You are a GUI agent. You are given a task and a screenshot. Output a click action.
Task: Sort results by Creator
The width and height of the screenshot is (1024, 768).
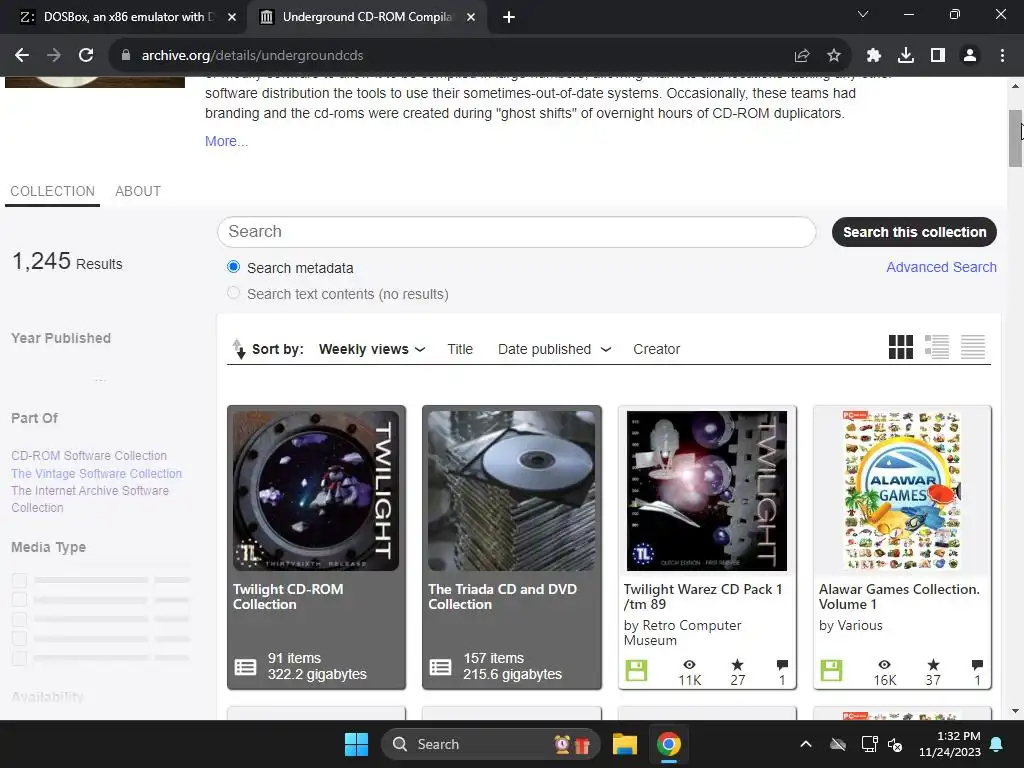pyautogui.click(x=656, y=349)
